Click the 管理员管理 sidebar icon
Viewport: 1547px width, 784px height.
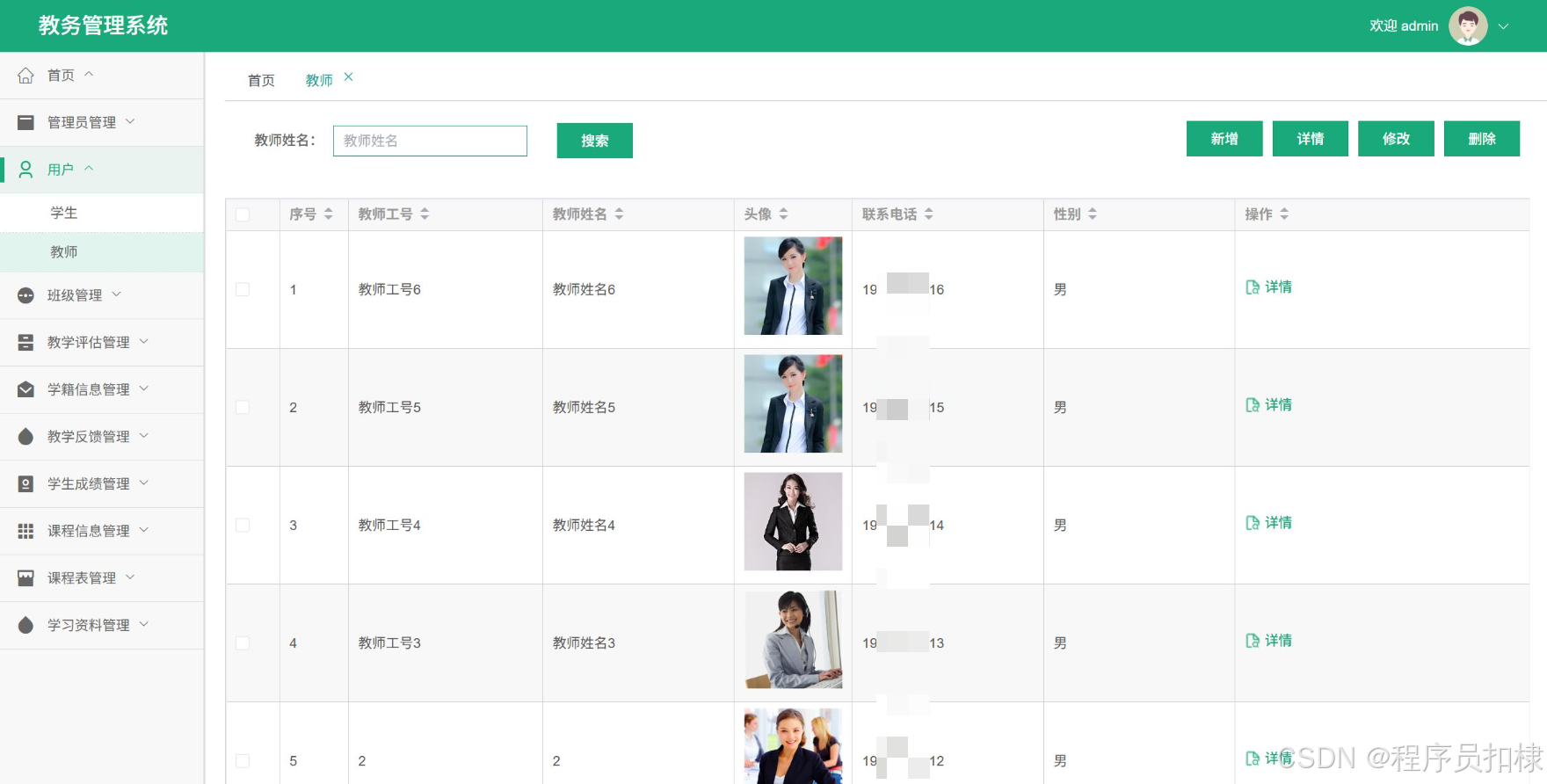pyautogui.click(x=26, y=122)
